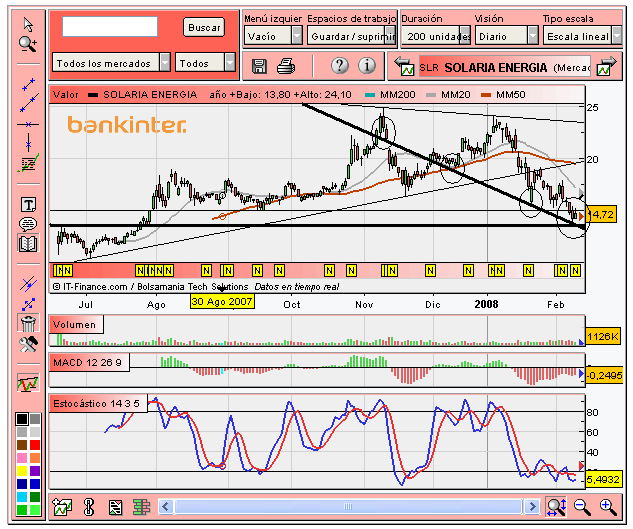633x529 pixels.
Task: Pick the Fibonacci retracement tool
Action: point(28,163)
